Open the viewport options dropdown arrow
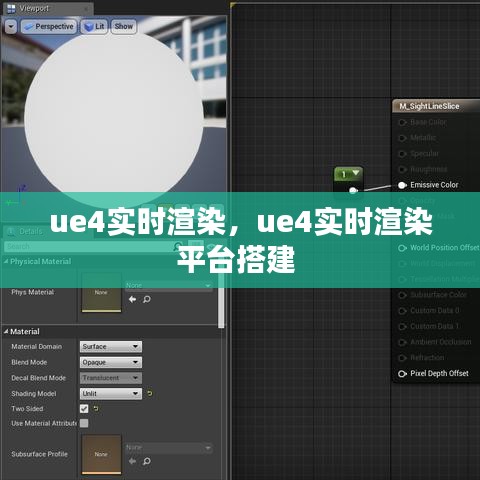The image size is (480, 480). click(11, 27)
